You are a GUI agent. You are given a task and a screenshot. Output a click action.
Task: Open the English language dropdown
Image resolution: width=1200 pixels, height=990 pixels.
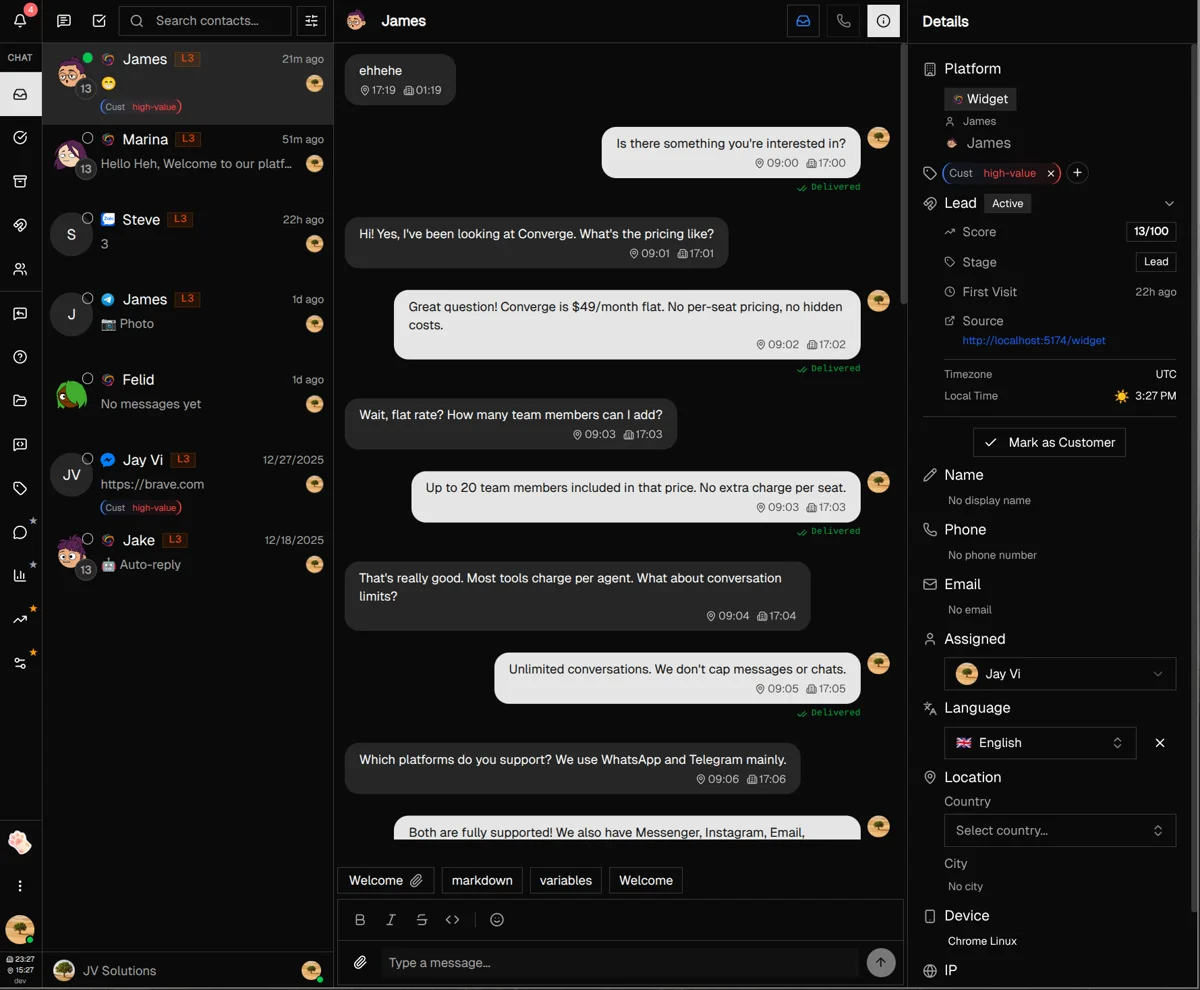pyautogui.click(x=1040, y=743)
